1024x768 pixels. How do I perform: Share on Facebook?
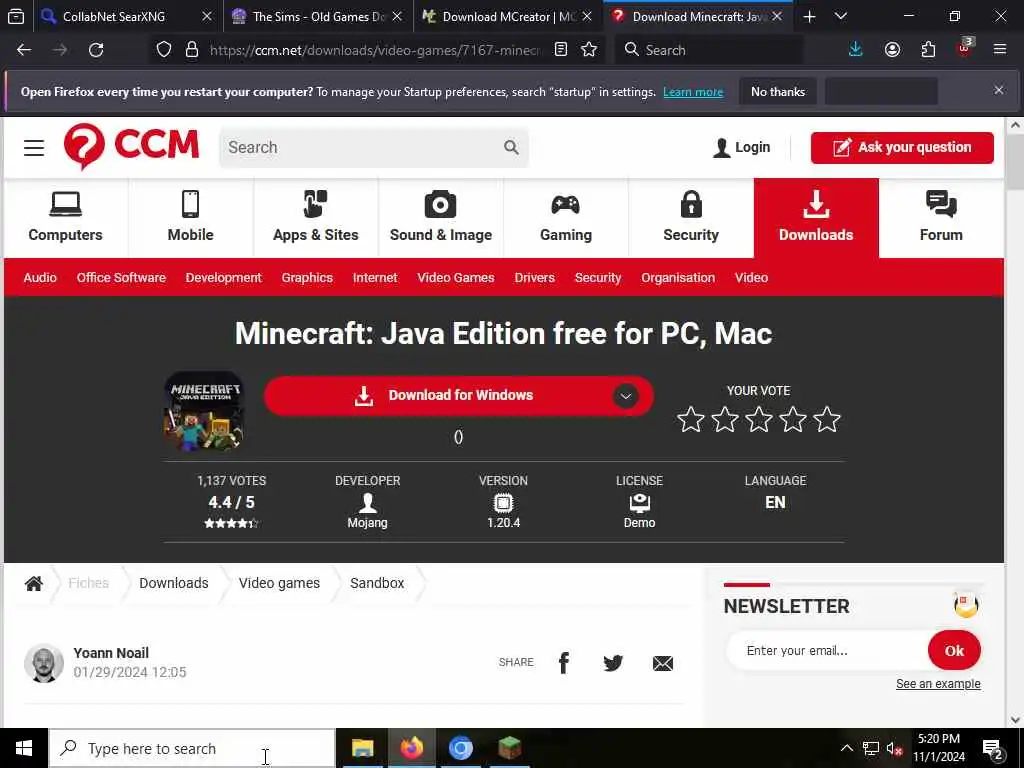pos(564,663)
